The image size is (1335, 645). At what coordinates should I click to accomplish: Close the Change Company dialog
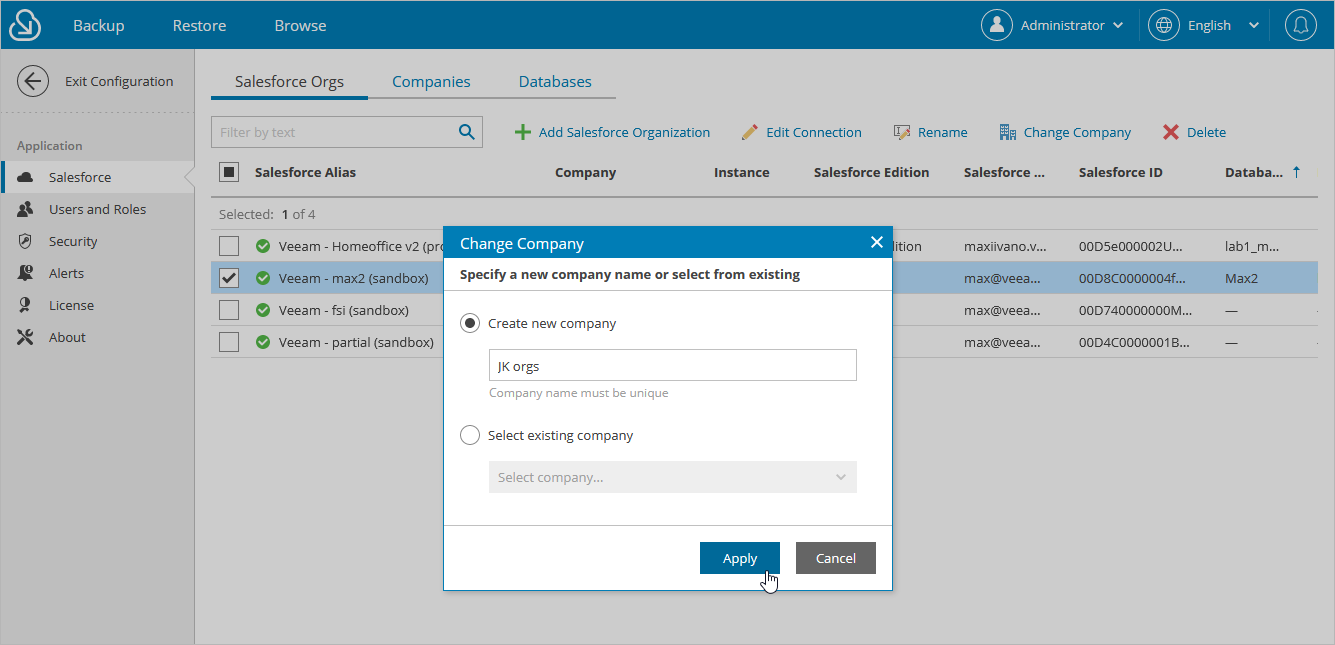pyautogui.click(x=876, y=242)
